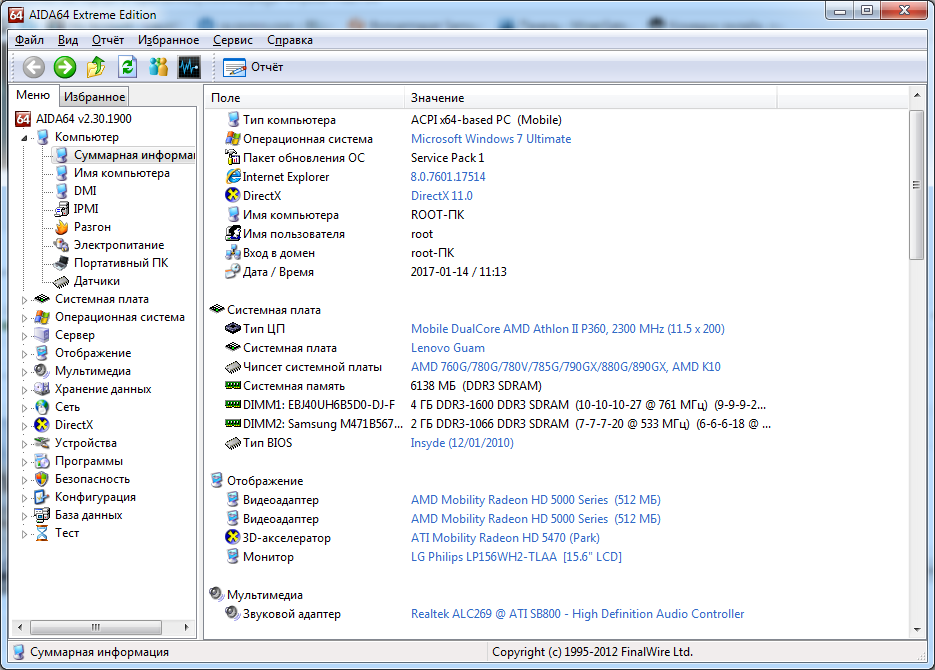Click the Датчики sensor icon
Viewport: 935px width, 670px height.
[x=62, y=281]
